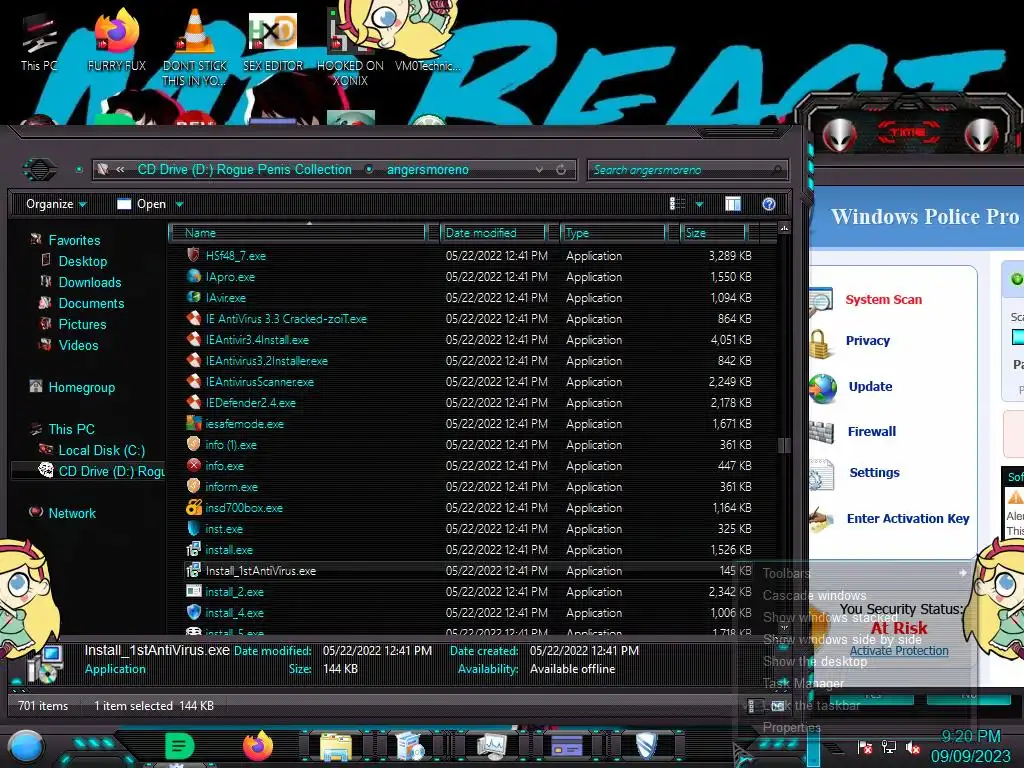This screenshot has height=768, width=1024.
Task: Select Network in the navigation pane
Action: (72, 513)
